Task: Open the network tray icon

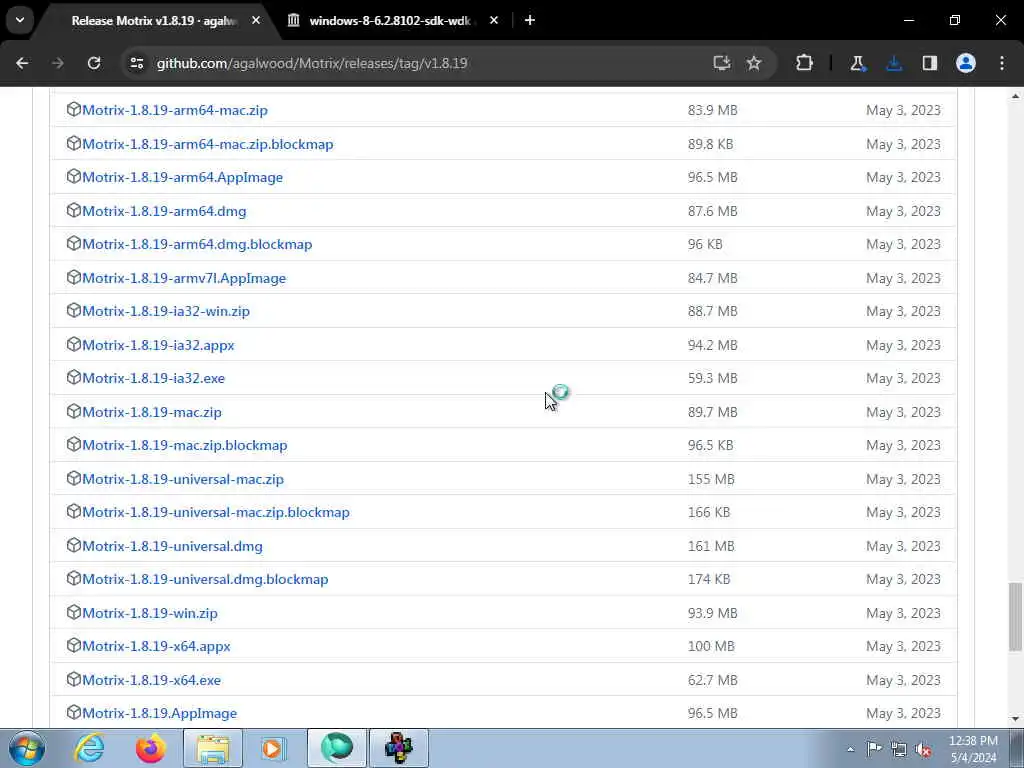Action: (x=899, y=749)
